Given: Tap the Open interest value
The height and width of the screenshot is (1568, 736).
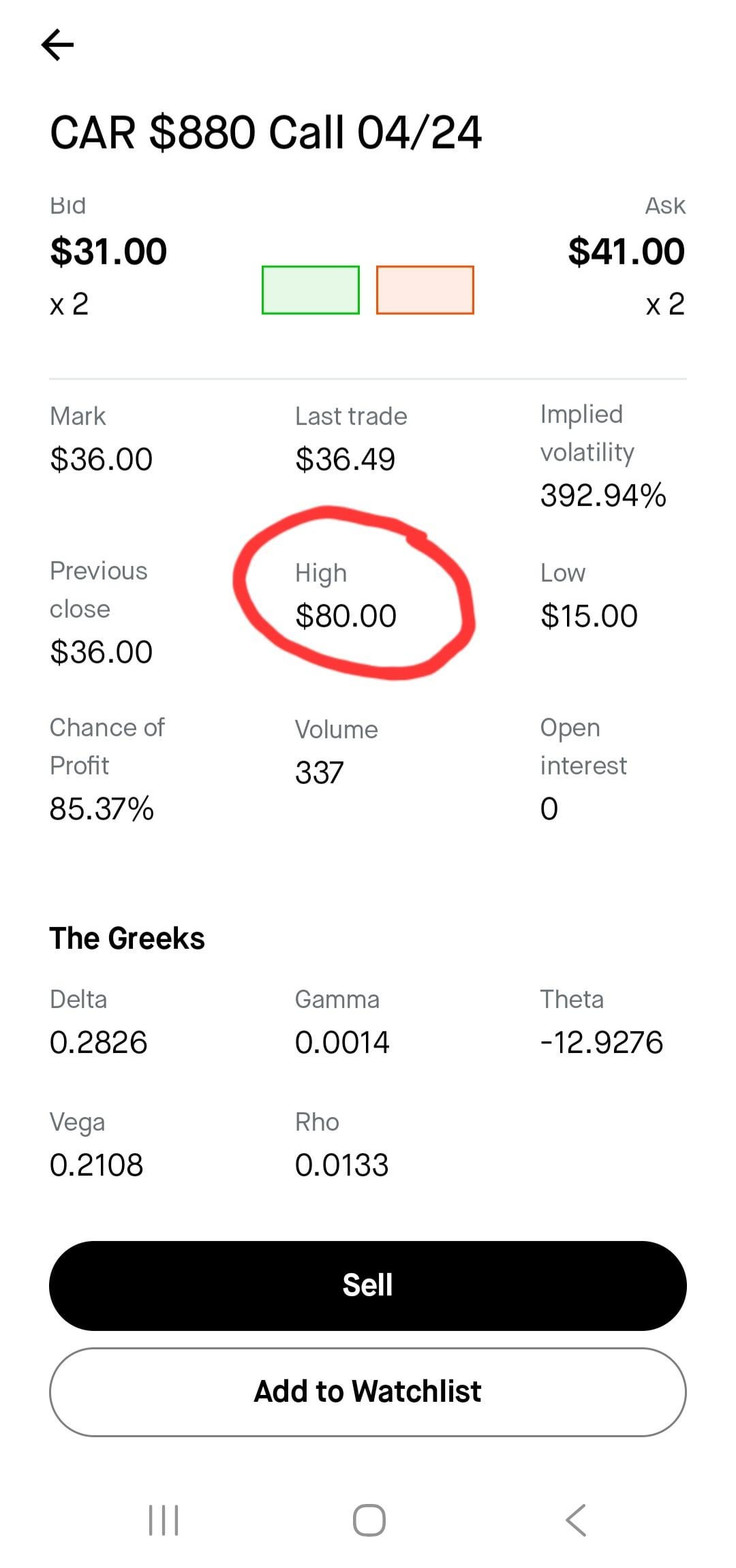Looking at the screenshot, I should [549, 809].
